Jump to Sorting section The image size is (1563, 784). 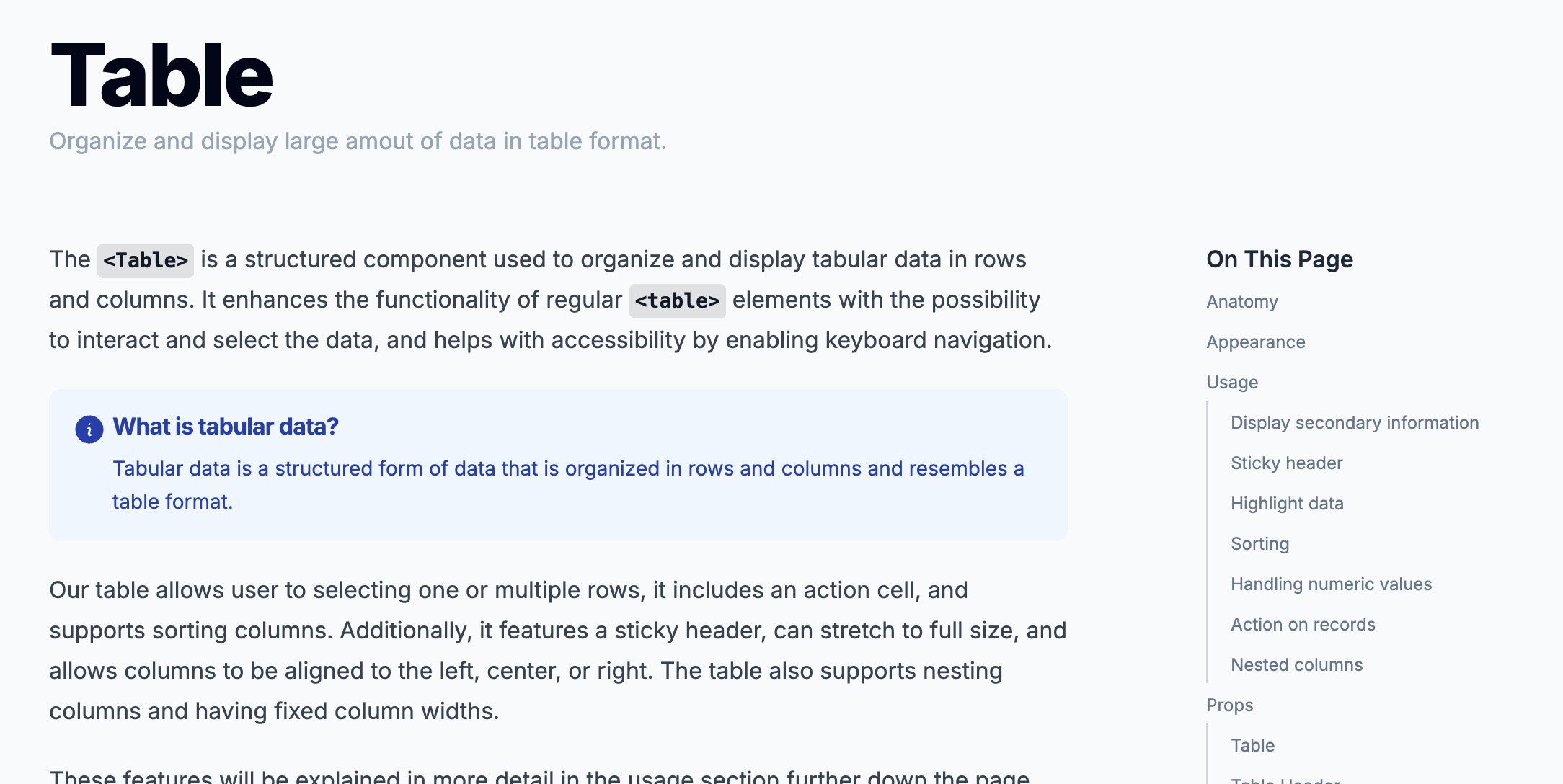tap(1259, 544)
